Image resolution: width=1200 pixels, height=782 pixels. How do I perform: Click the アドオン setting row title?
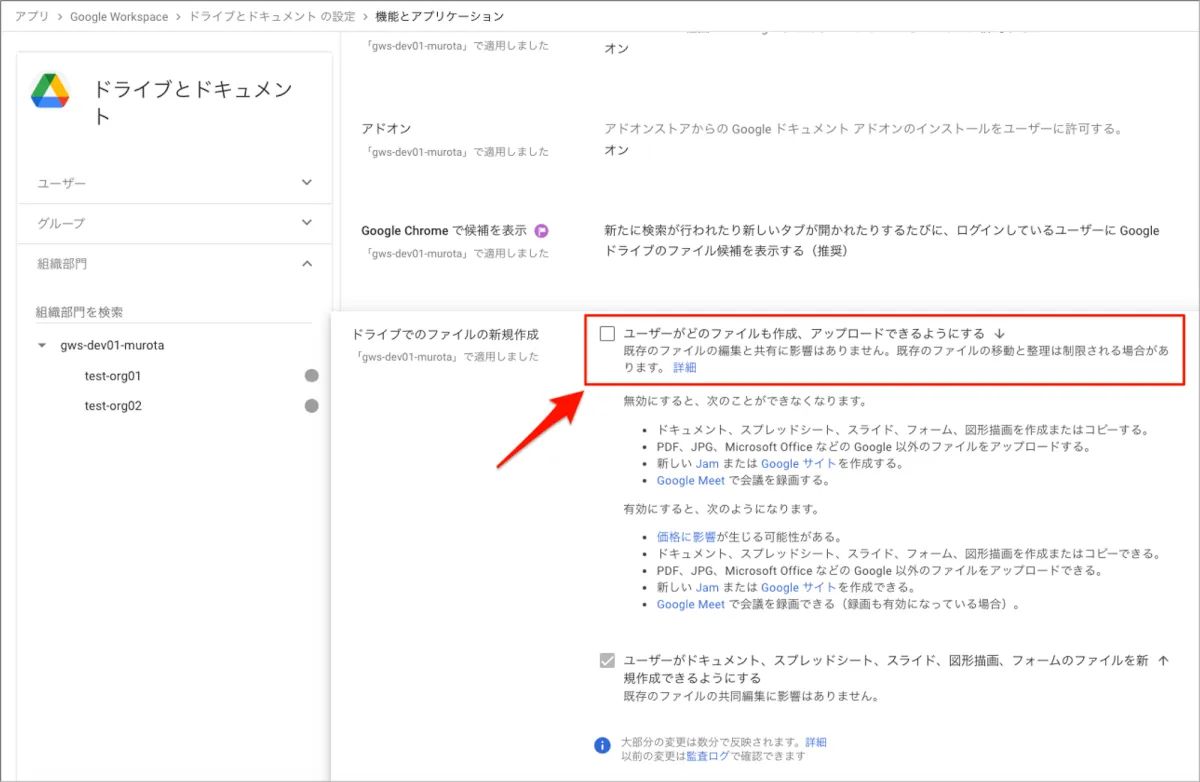(x=386, y=129)
